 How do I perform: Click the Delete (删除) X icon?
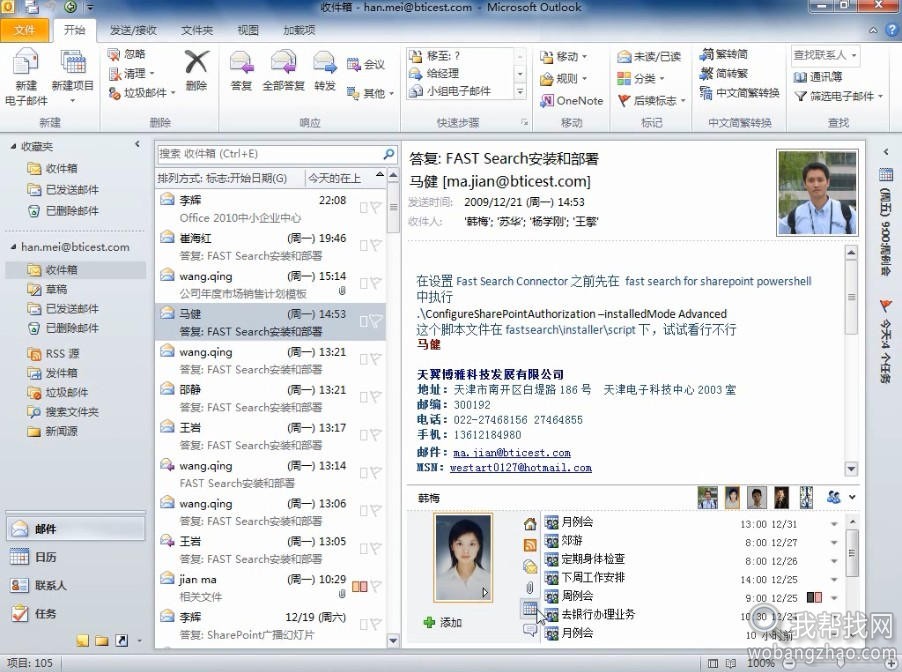(196, 62)
